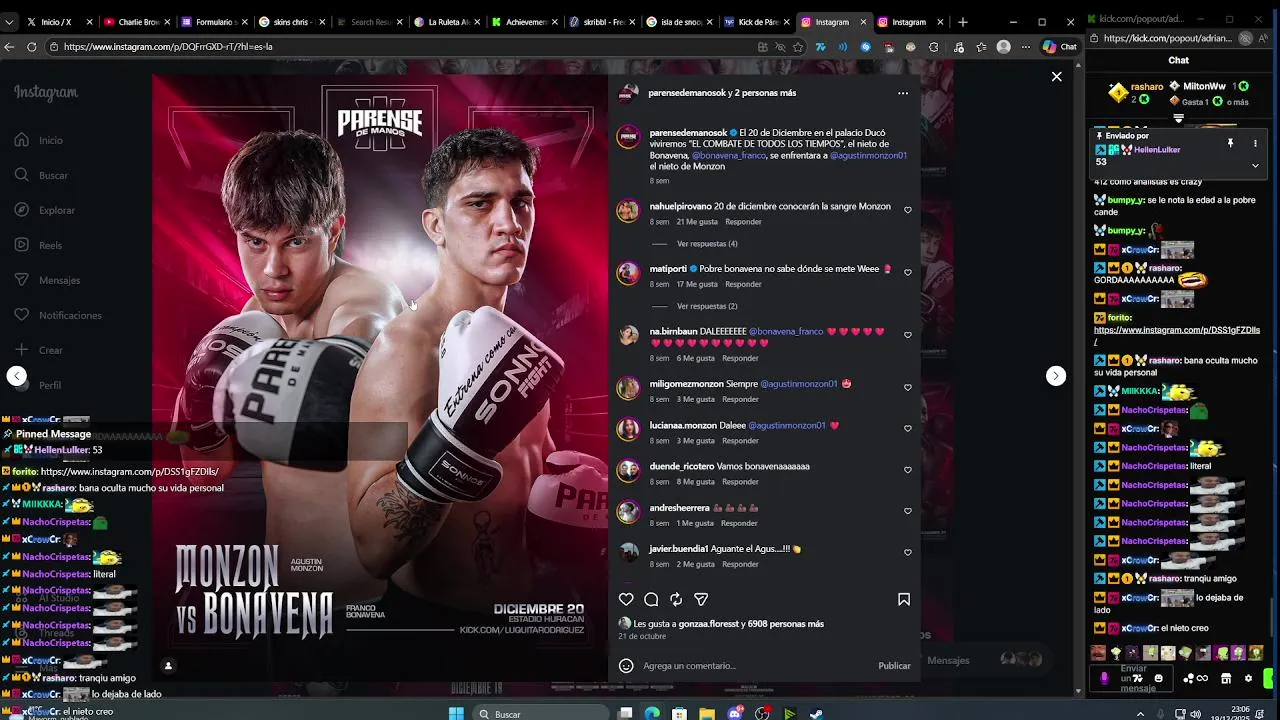Image resolution: width=1280 pixels, height=720 pixels.
Task: Open browser profile avatar icon
Action: [1003, 47]
